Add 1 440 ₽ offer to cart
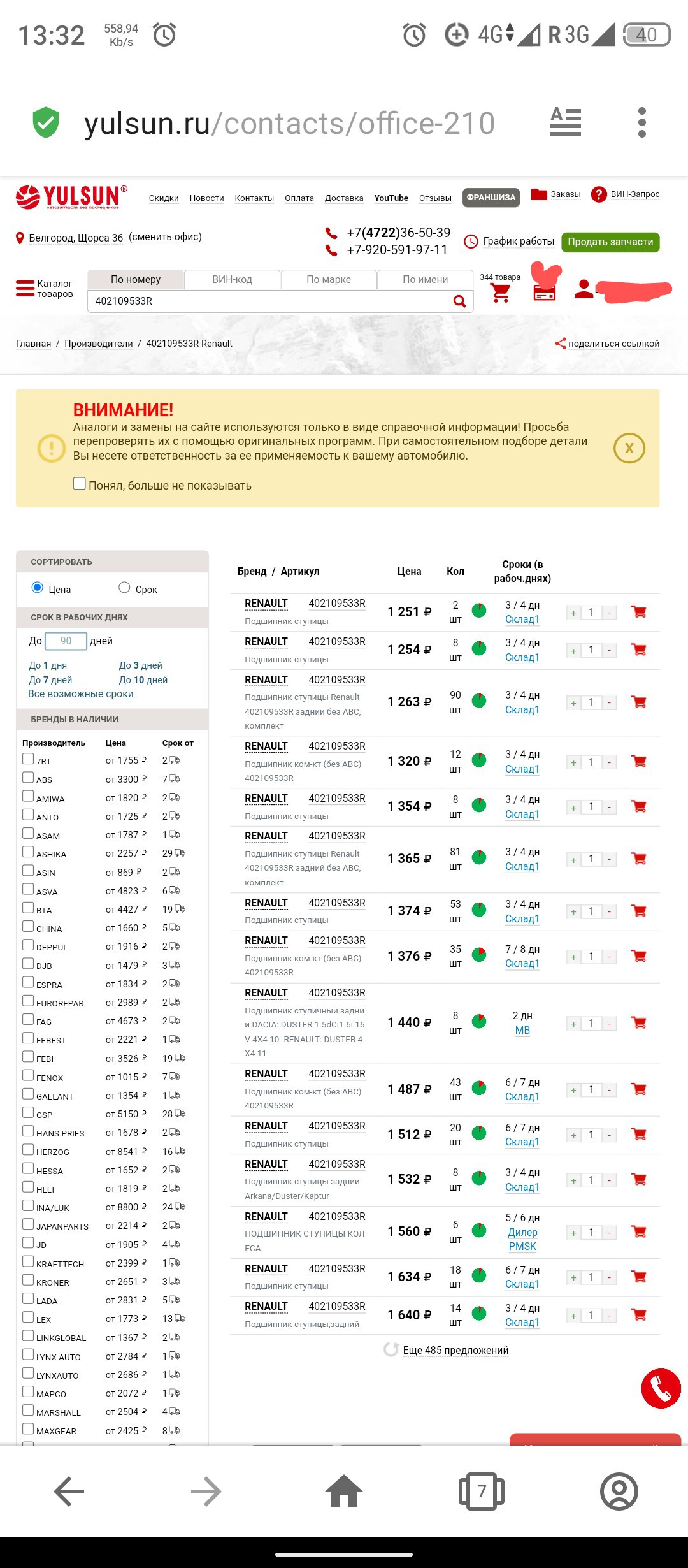Image resolution: width=688 pixels, height=1568 pixels. click(x=638, y=1022)
